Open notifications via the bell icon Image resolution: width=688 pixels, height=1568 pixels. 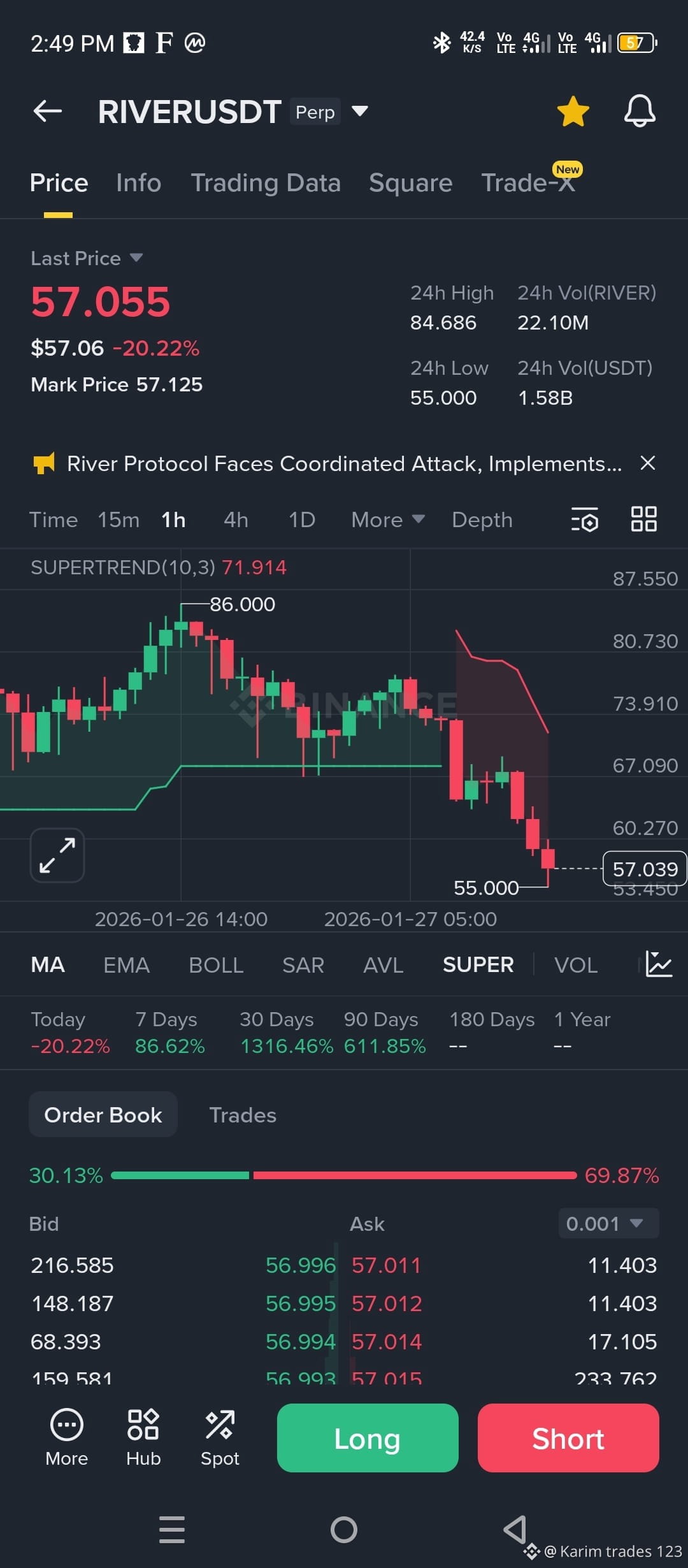pyautogui.click(x=640, y=110)
